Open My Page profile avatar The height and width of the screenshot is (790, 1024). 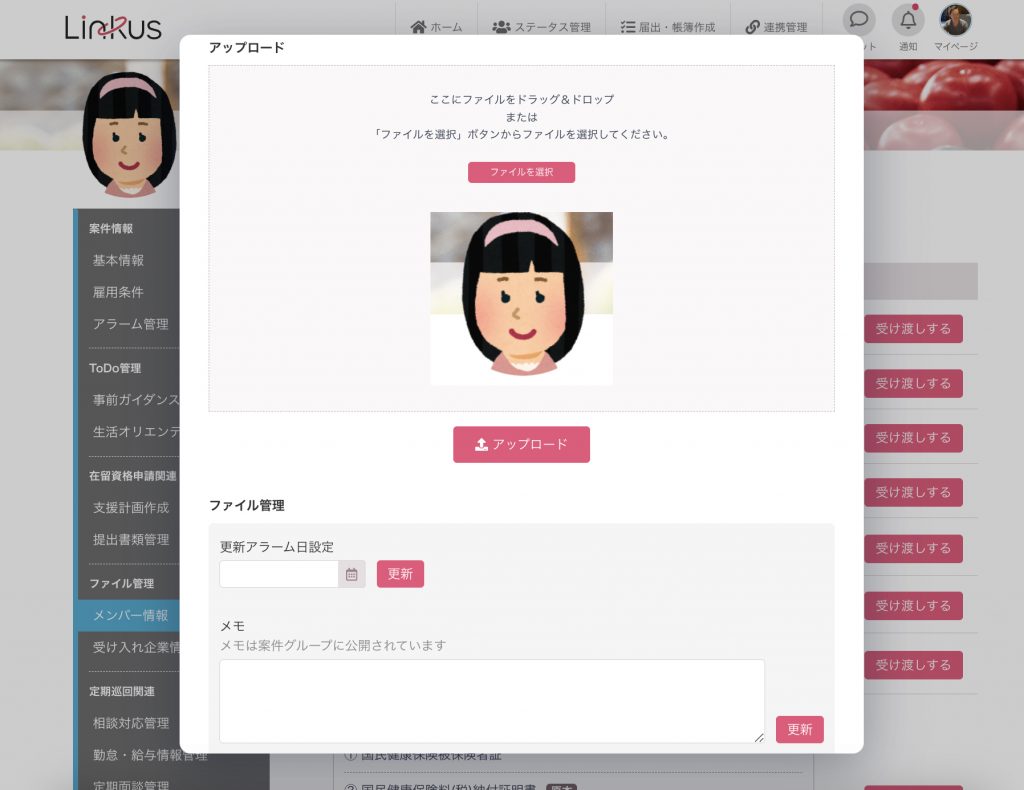(x=955, y=21)
